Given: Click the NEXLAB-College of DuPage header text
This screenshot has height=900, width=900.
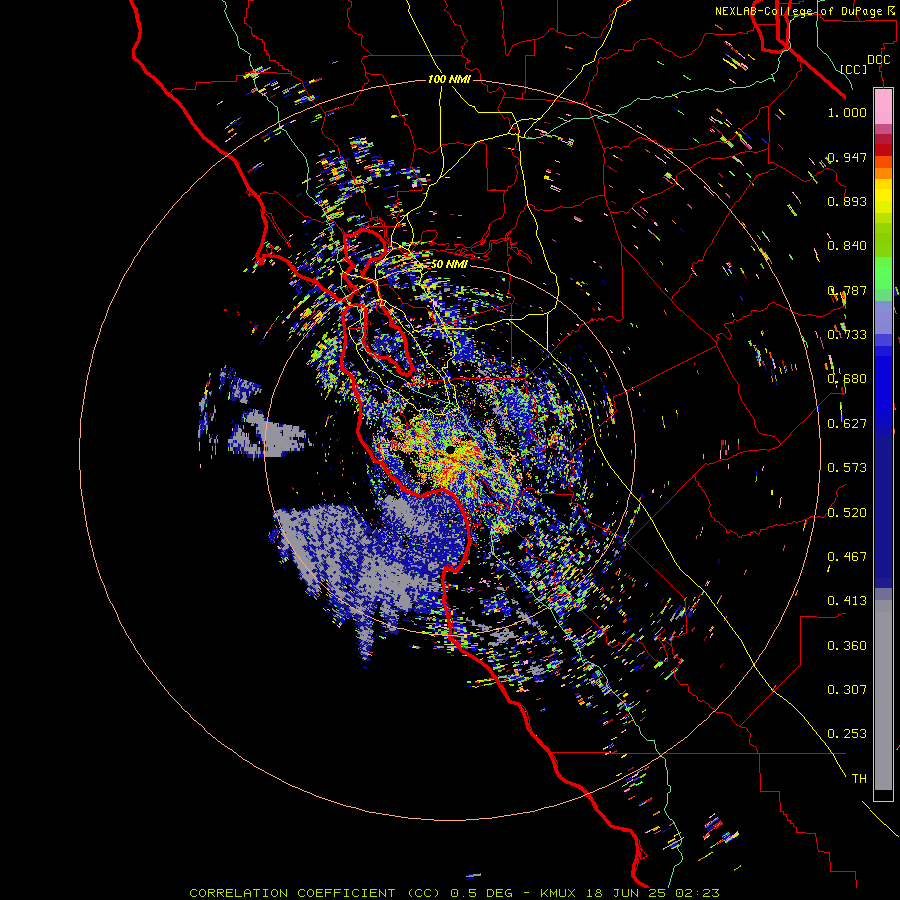Looking at the screenshot, I should [805, 11].
